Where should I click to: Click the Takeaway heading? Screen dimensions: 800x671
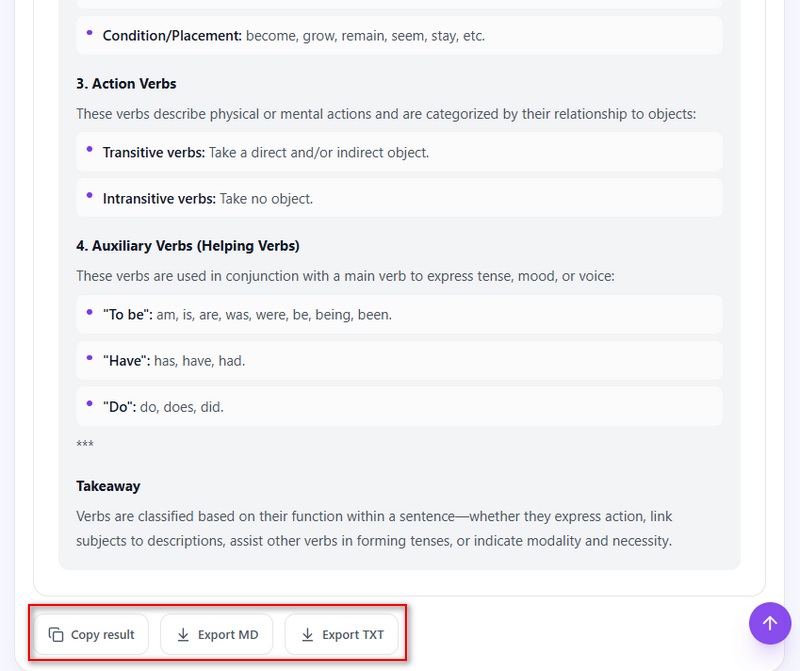click(x=108, y=486)
